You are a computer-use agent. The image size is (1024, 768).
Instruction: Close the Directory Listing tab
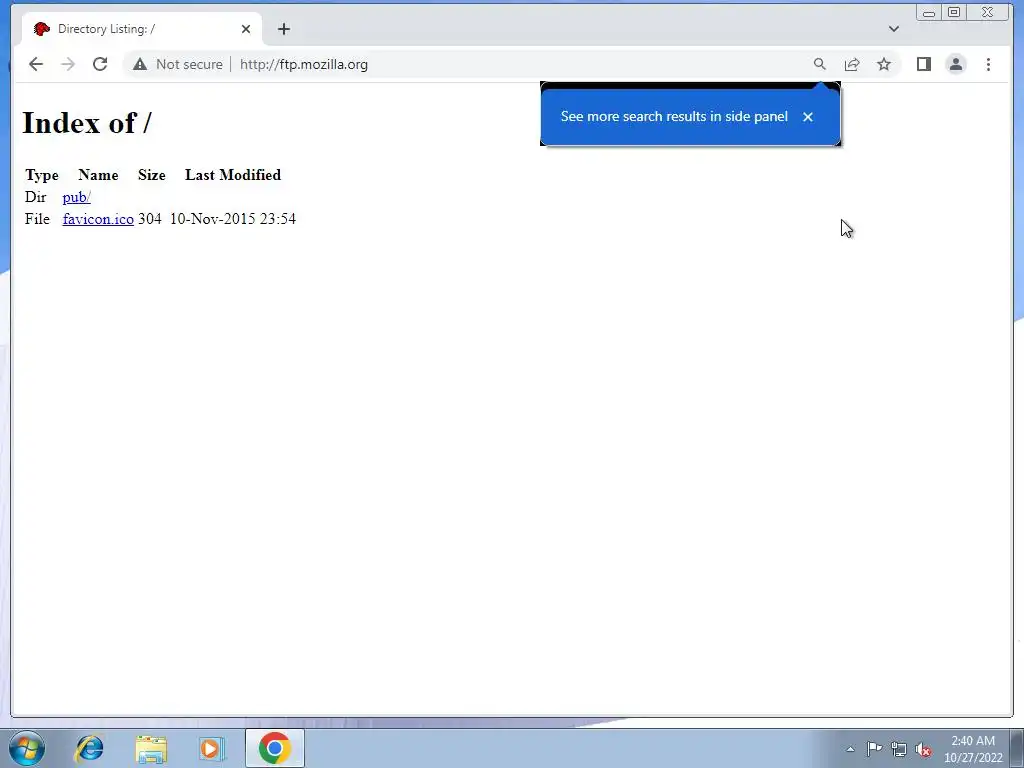pos(246,29)
